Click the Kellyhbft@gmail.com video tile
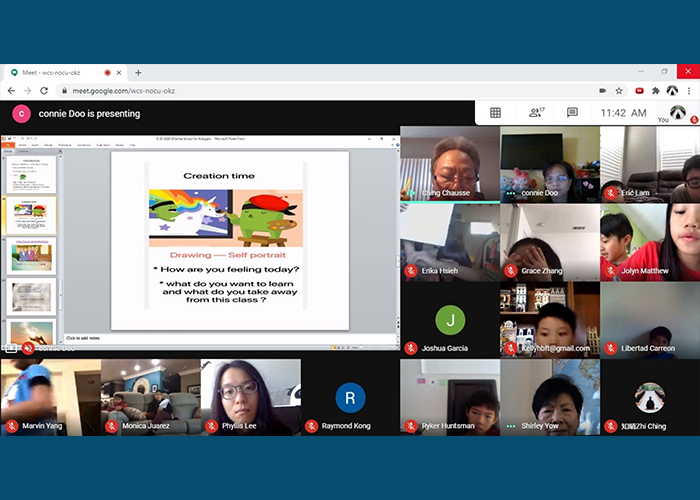Screen dimensions: 700x500 [550, 320]
